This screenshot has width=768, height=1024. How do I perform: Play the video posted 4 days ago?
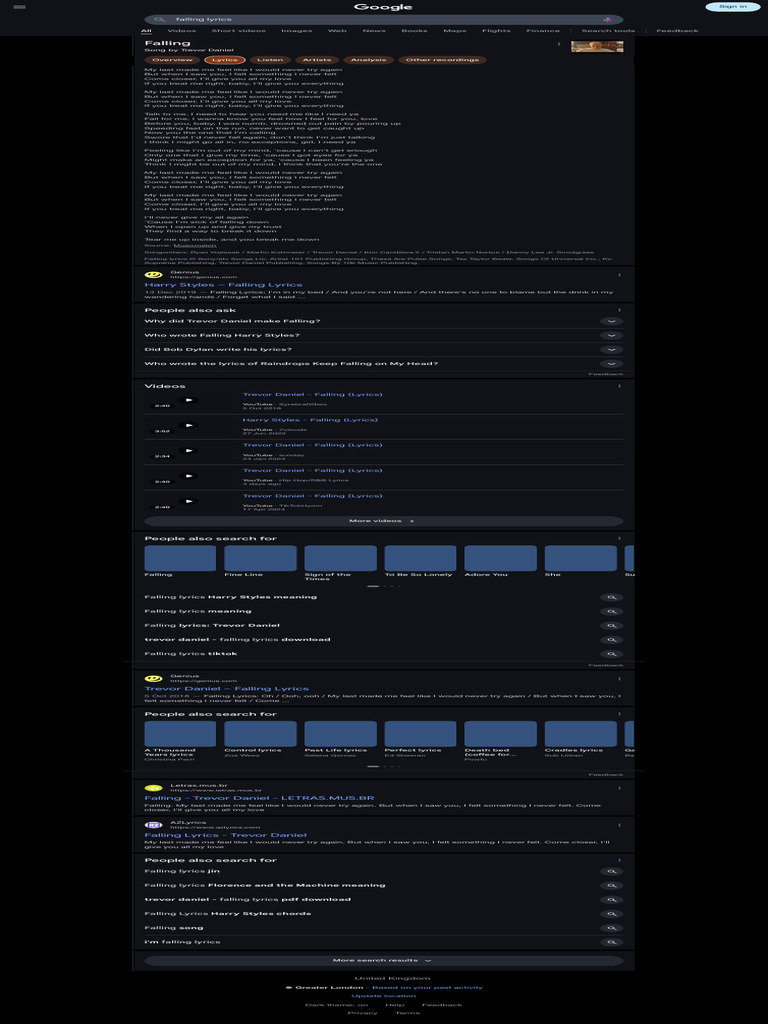(x=188, y=476)
